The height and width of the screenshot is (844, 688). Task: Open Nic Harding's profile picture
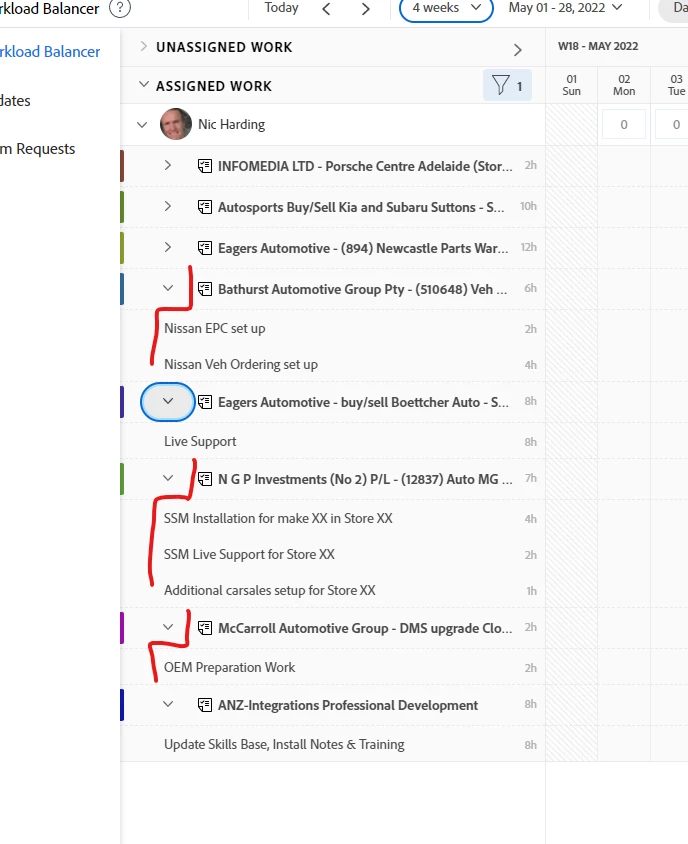point(175,124)
